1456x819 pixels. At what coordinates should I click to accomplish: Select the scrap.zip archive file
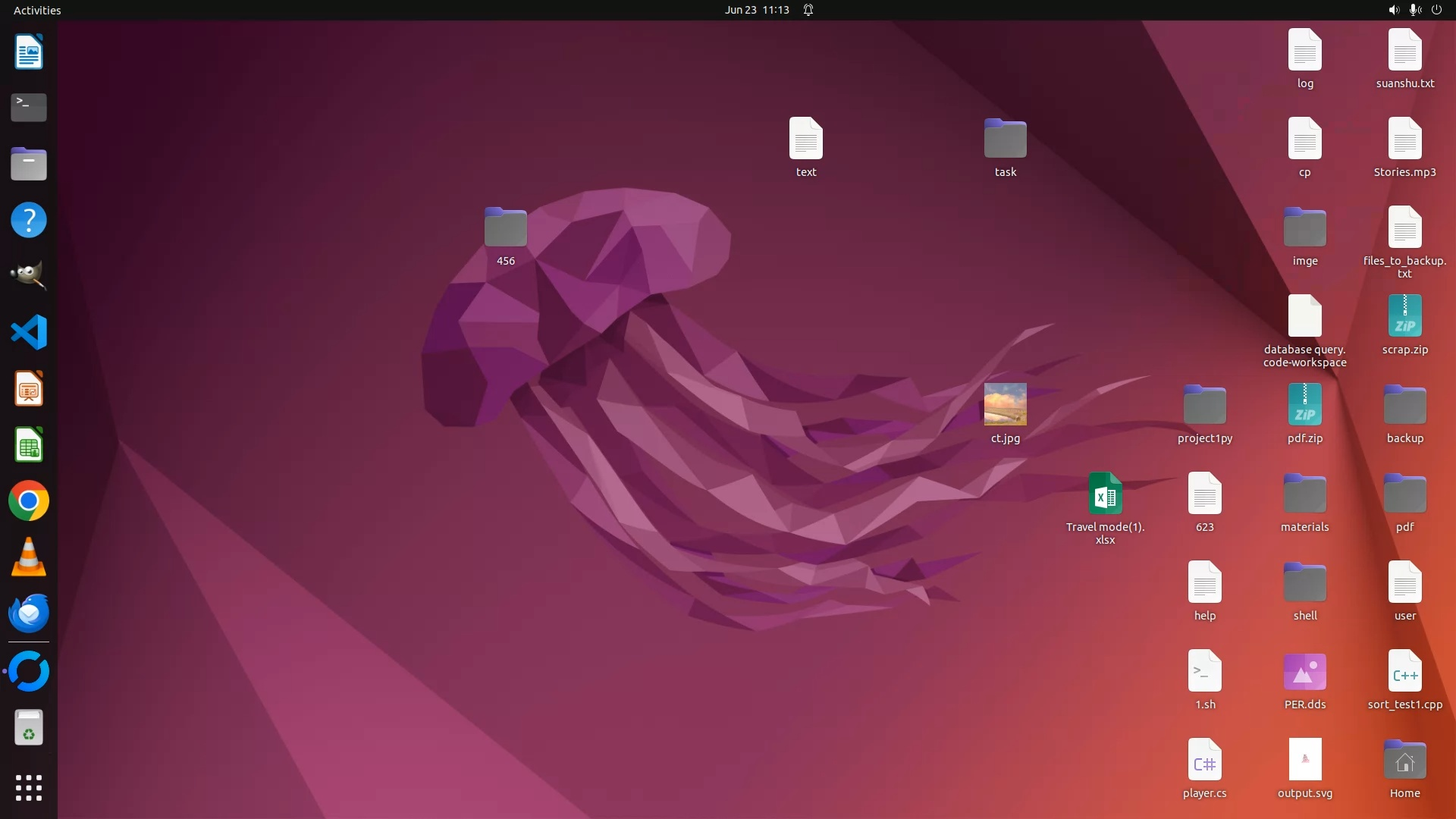tap(1404, 316)
